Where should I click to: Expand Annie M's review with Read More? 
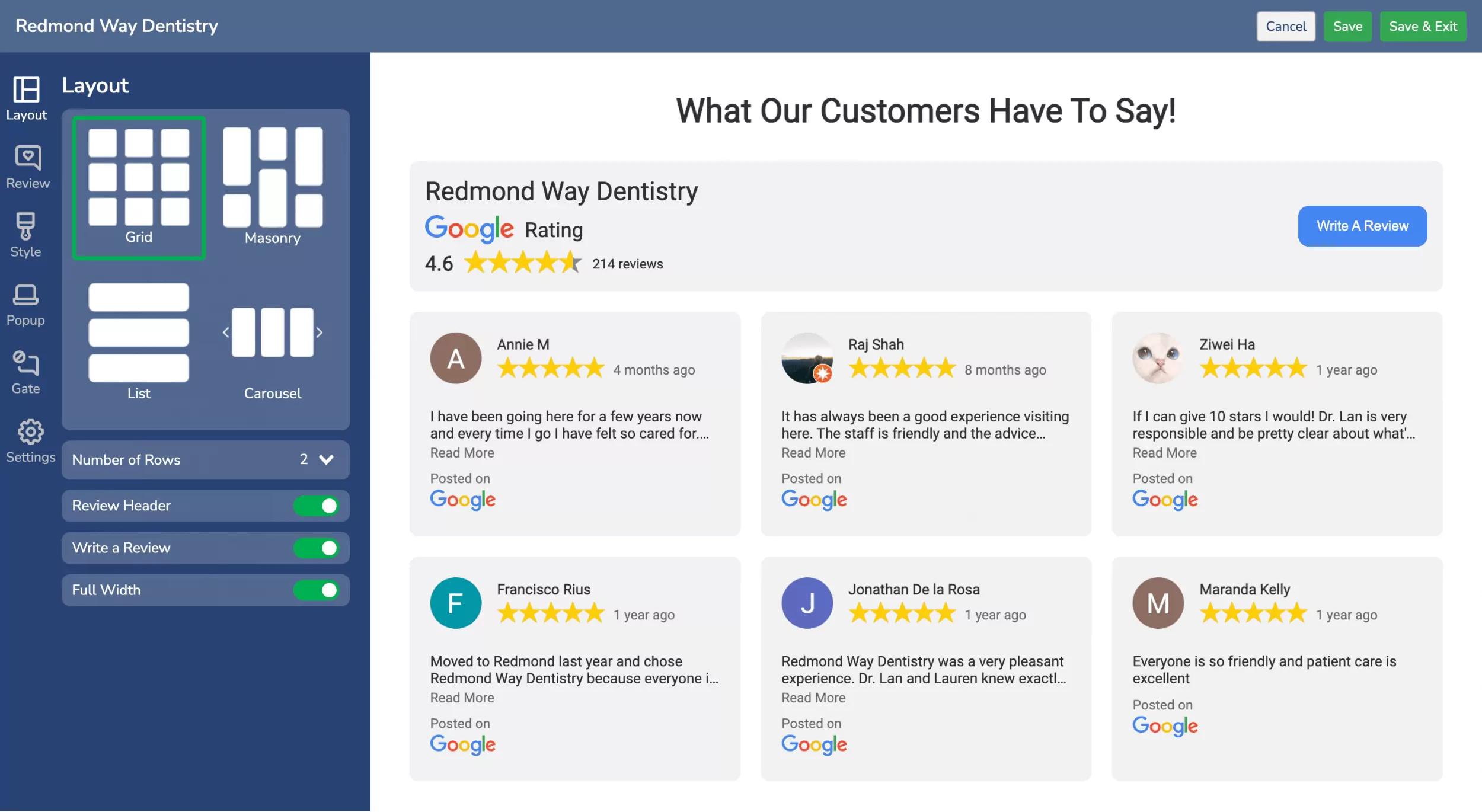(462, 453)
